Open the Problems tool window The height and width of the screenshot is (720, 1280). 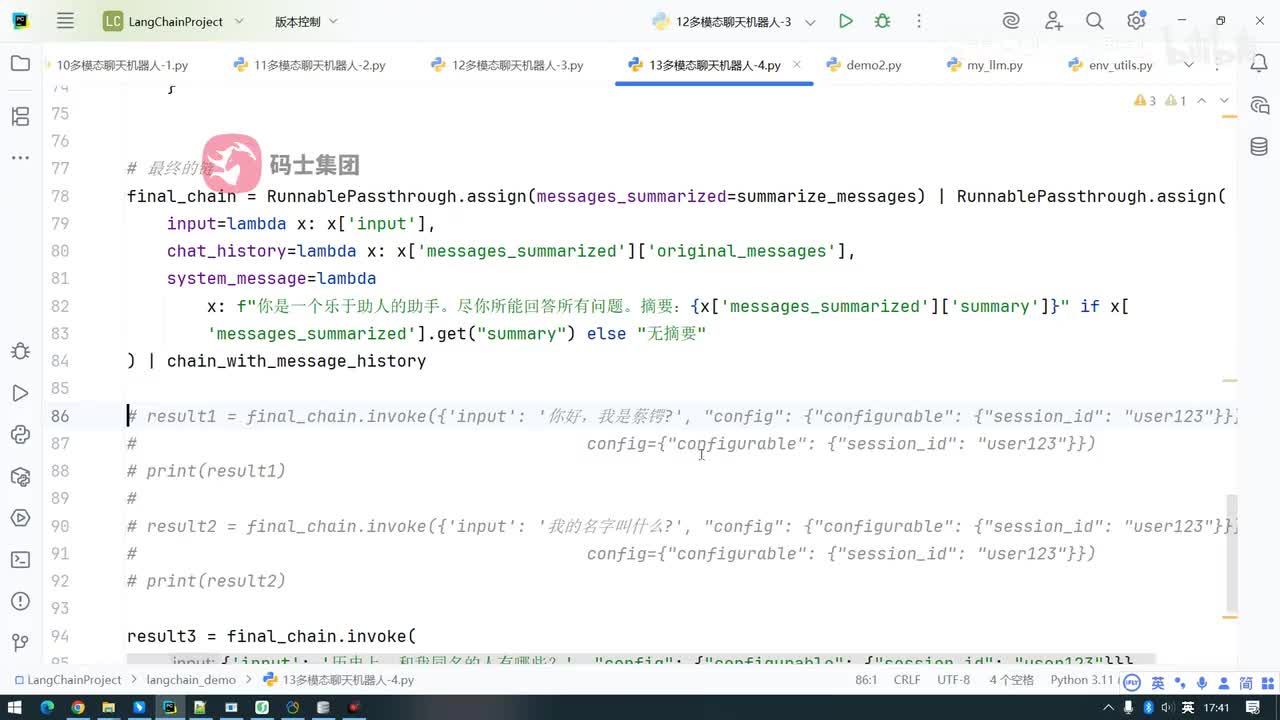coord(20,601)
